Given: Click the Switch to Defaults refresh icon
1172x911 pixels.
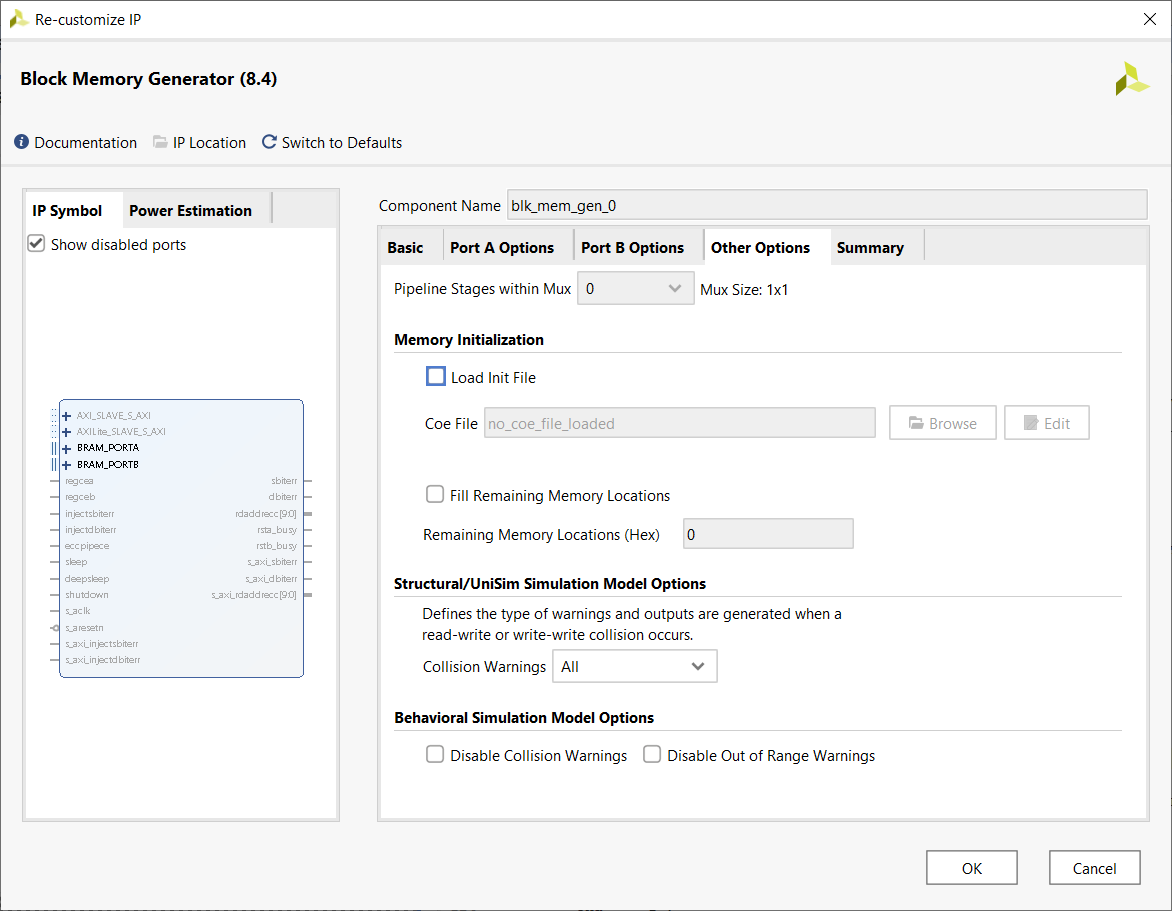Looking at the screenshot, I should (x=269, y=142).
